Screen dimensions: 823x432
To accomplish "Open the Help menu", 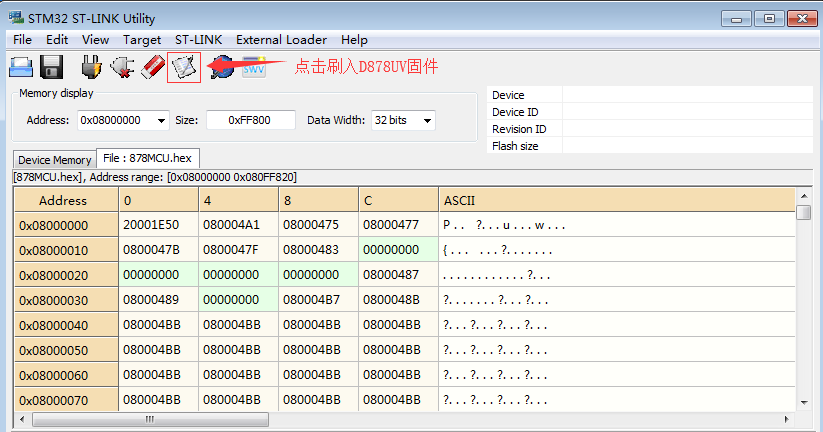I will click(x=354, y=40).
